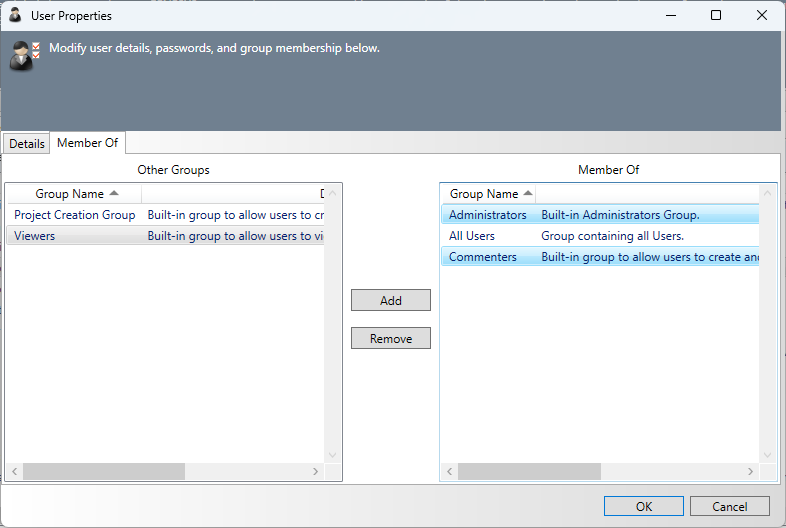Click the User Properties title bar icon
786x528 pixels.
tap(15, 15)
